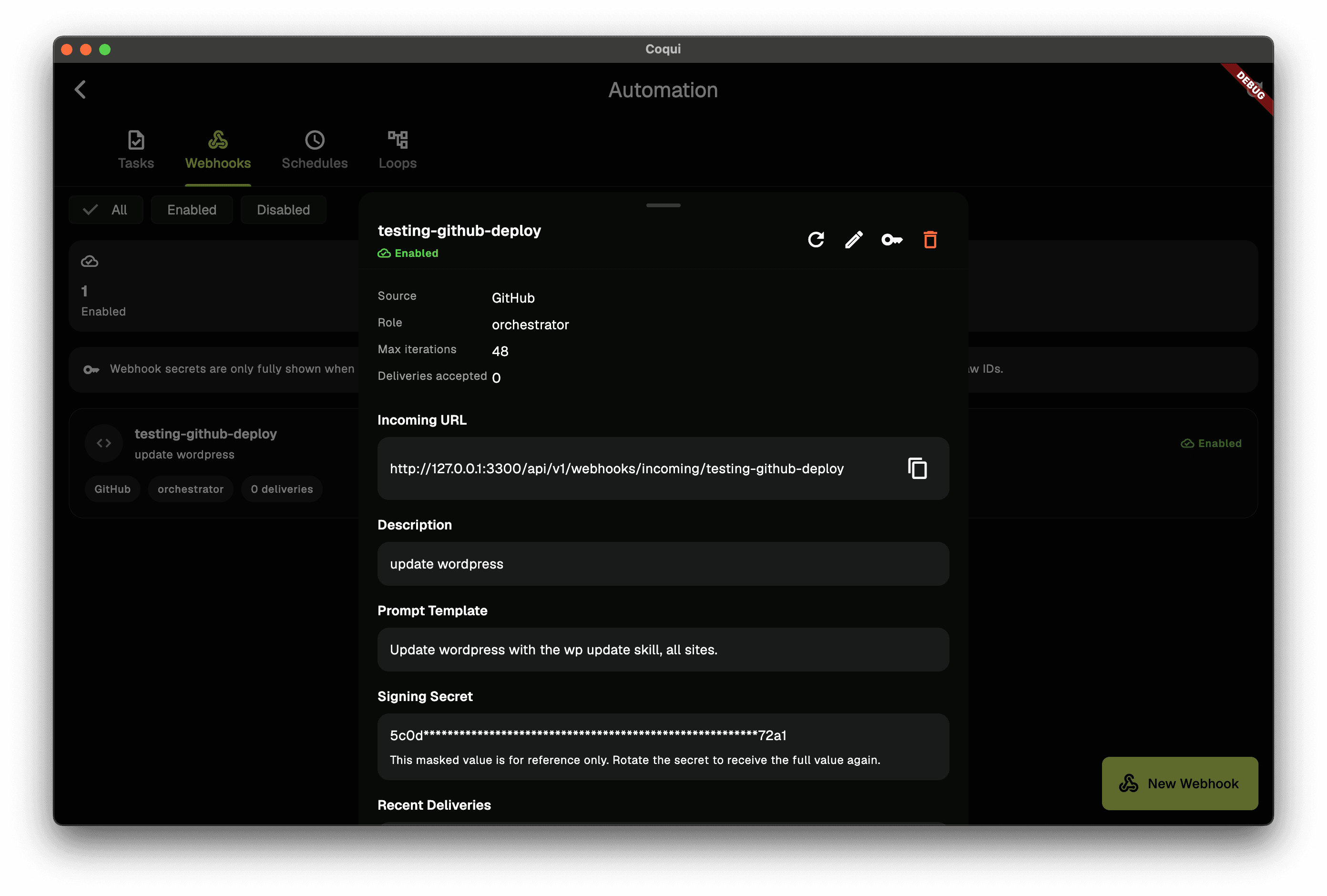Open the Loops tab

click(398, 150)
